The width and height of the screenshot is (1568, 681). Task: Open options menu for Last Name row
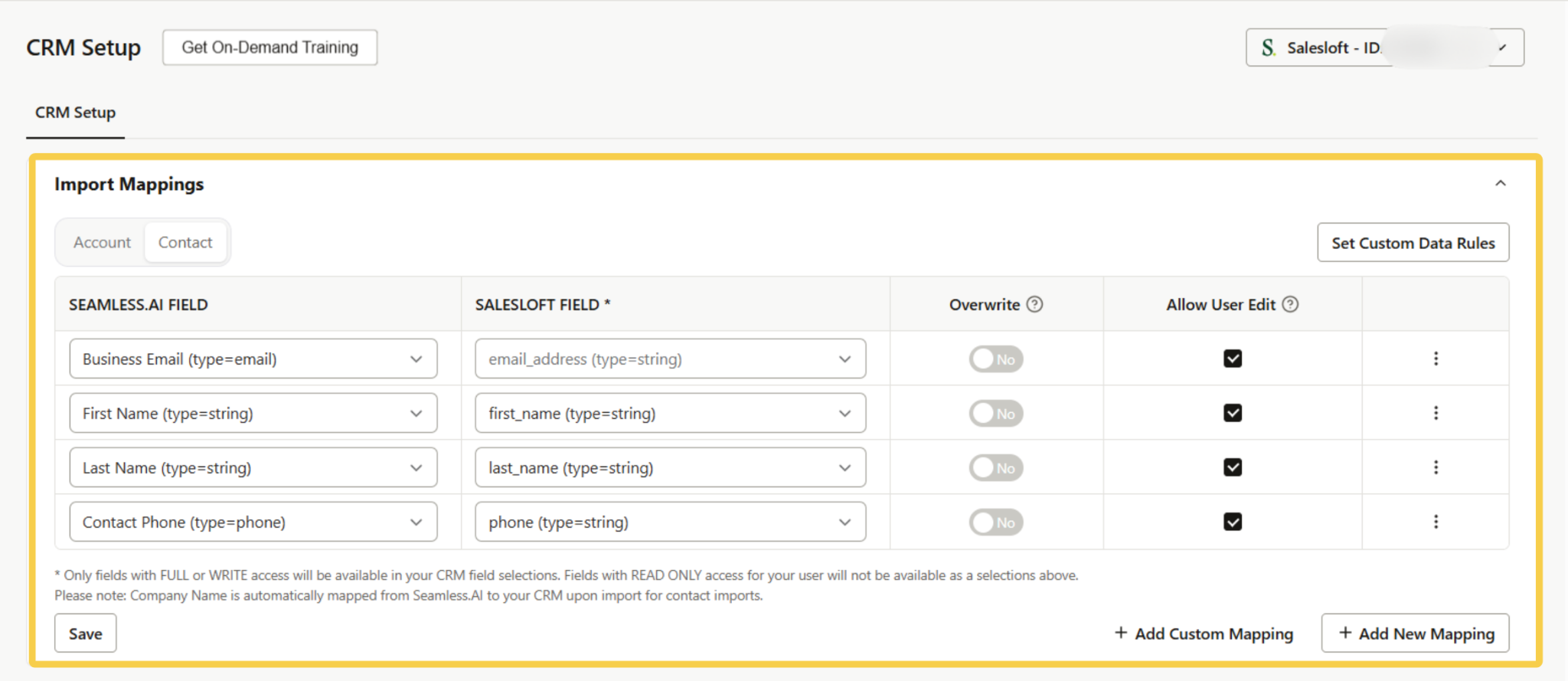pyautogui.click(x=1436, y=467)
